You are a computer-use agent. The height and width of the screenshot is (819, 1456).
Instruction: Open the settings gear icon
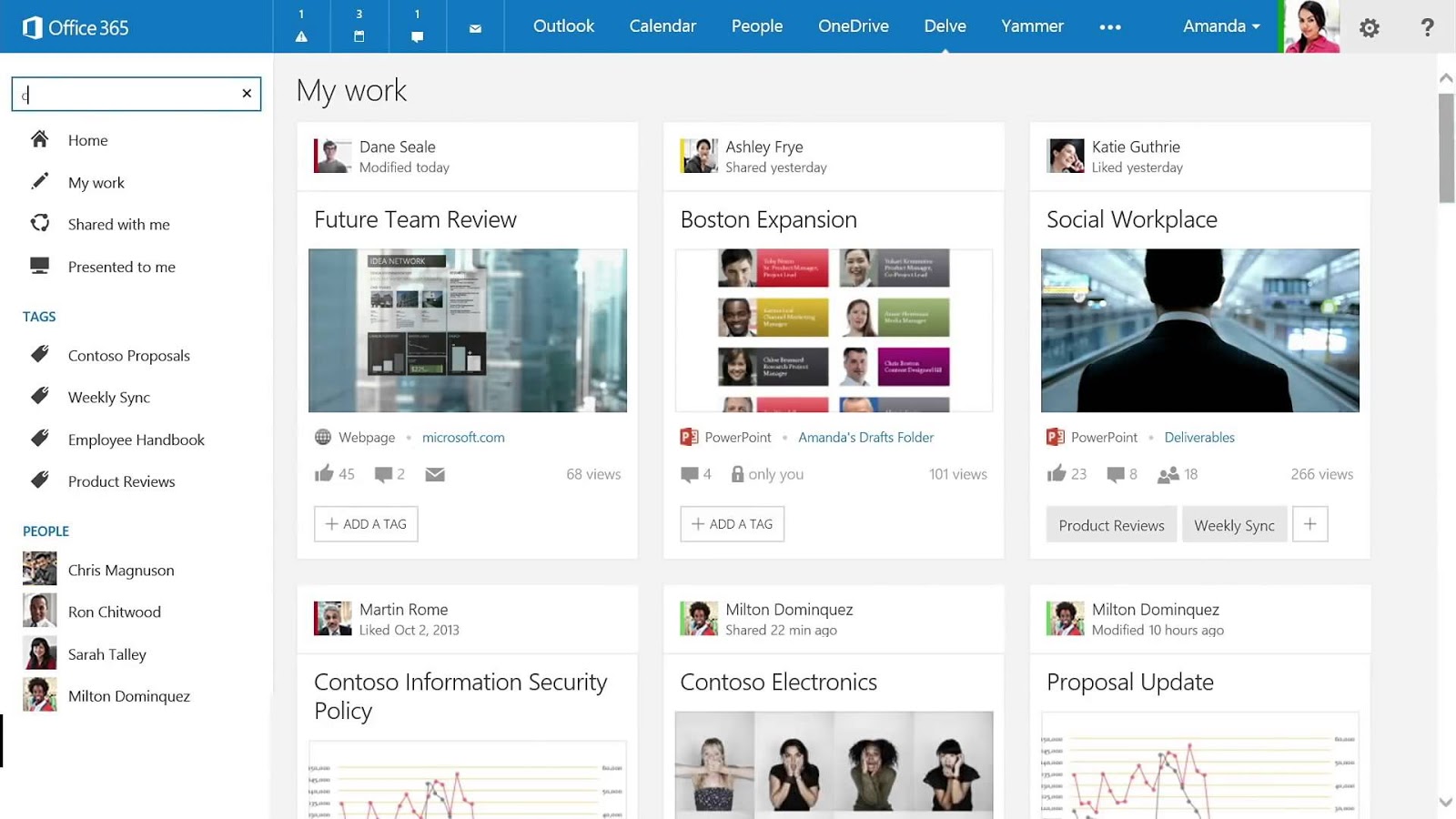point(1369,27)
